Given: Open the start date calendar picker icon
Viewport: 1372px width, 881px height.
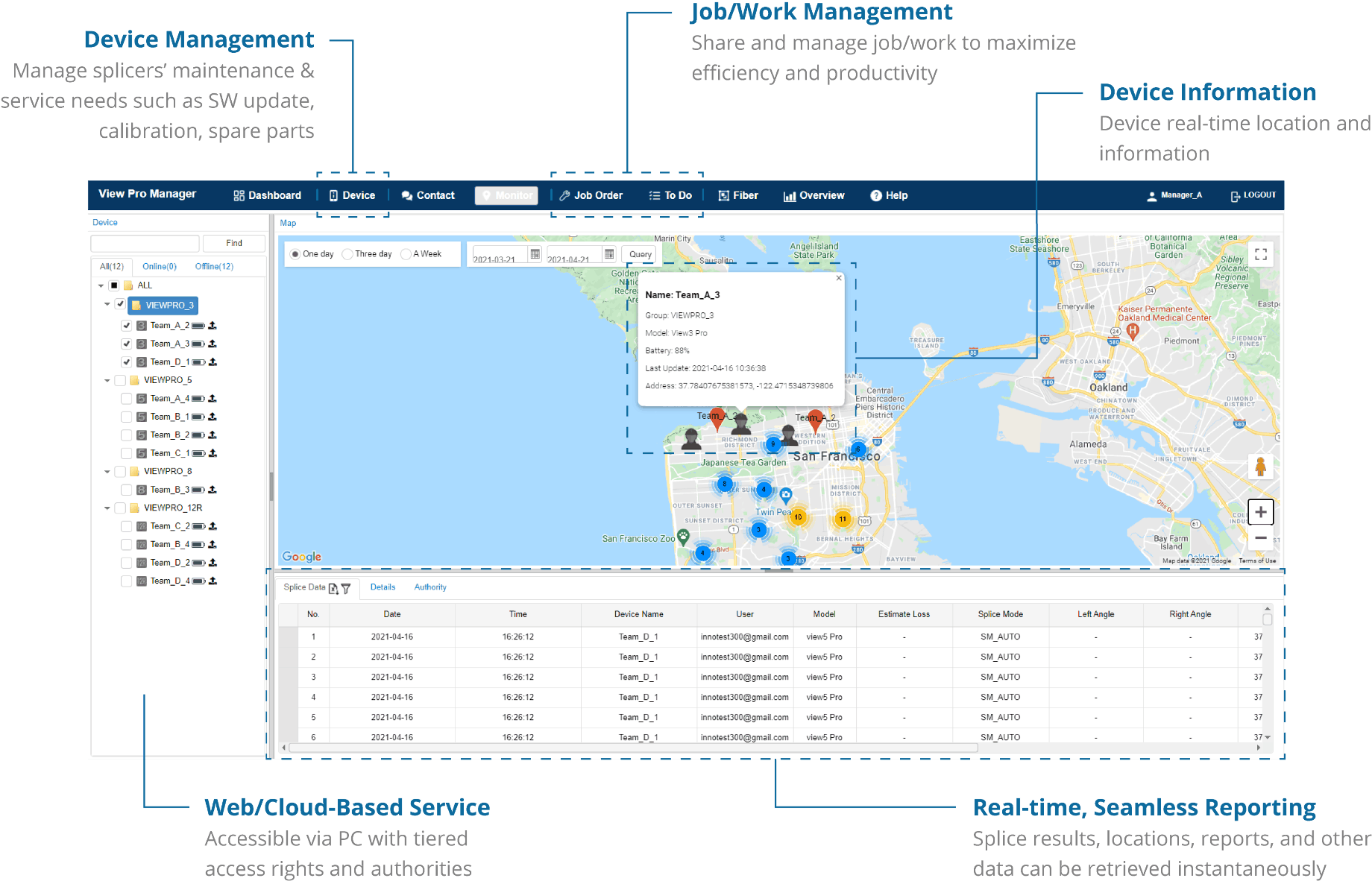Looking at the screenshot, I should pos(535,254).
